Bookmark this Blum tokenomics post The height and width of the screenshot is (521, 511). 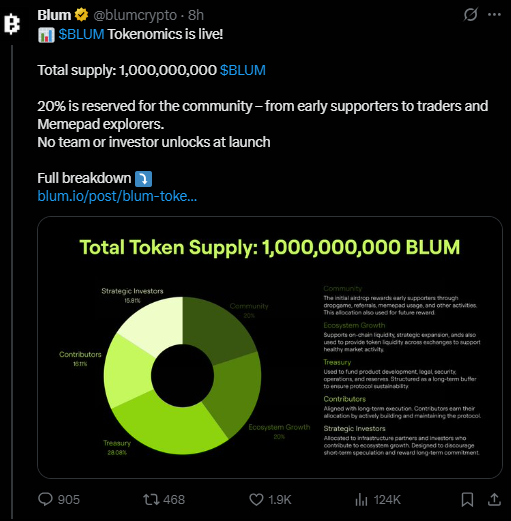pos(467,499)
